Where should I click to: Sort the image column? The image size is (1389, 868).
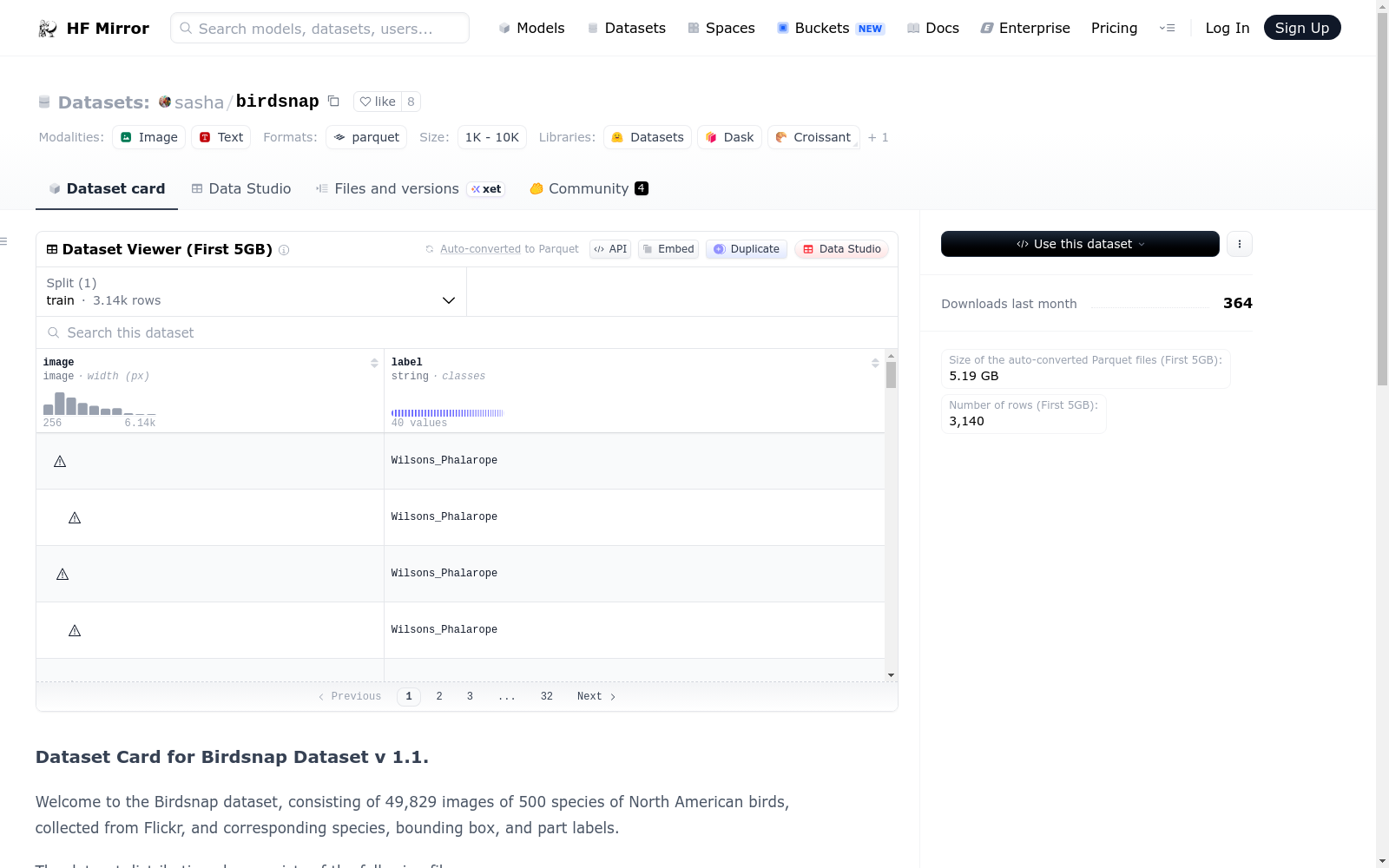374,363
